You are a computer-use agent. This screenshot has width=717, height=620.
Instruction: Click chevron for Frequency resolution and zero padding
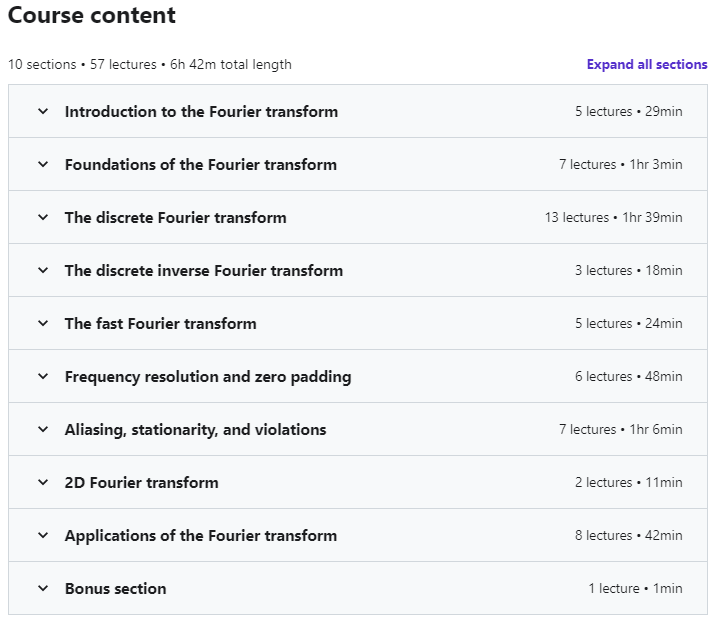click(43, 377)
